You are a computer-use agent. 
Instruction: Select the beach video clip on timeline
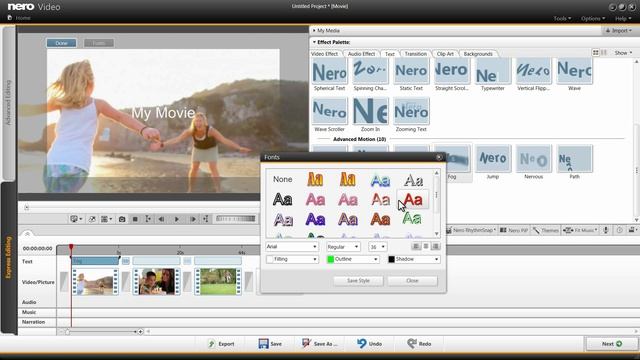[x=95, y=282]
